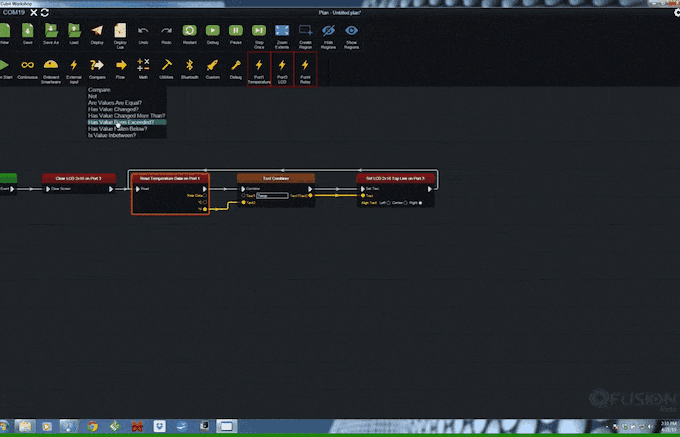The width and height of the screenshot is (680, 437).
Task: Click the Clear LCD node header
Action: point(79,178)
